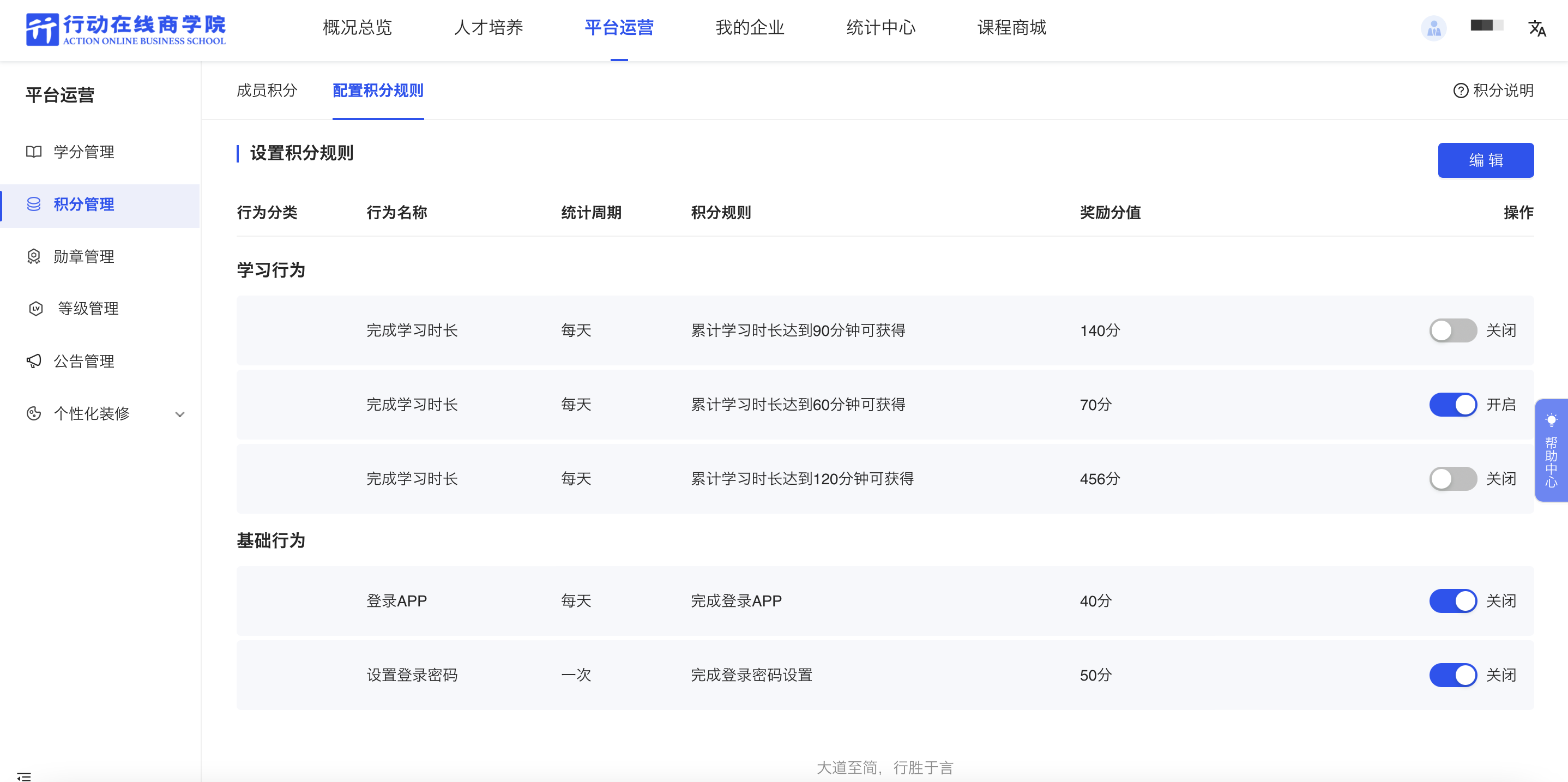
Task: Click the 操作 column header
Action: tap(1518, 213)
